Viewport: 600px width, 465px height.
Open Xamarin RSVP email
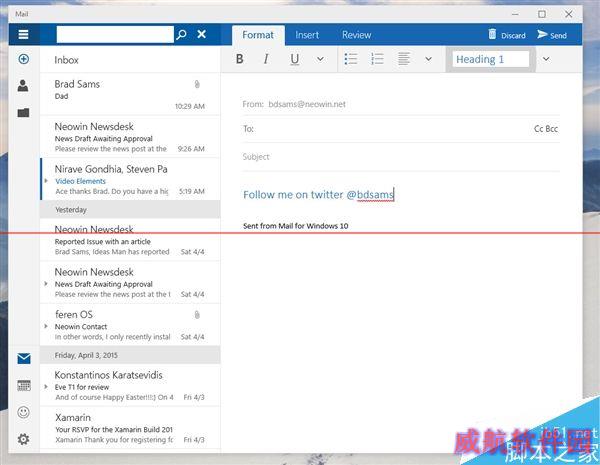coord(130,428)
